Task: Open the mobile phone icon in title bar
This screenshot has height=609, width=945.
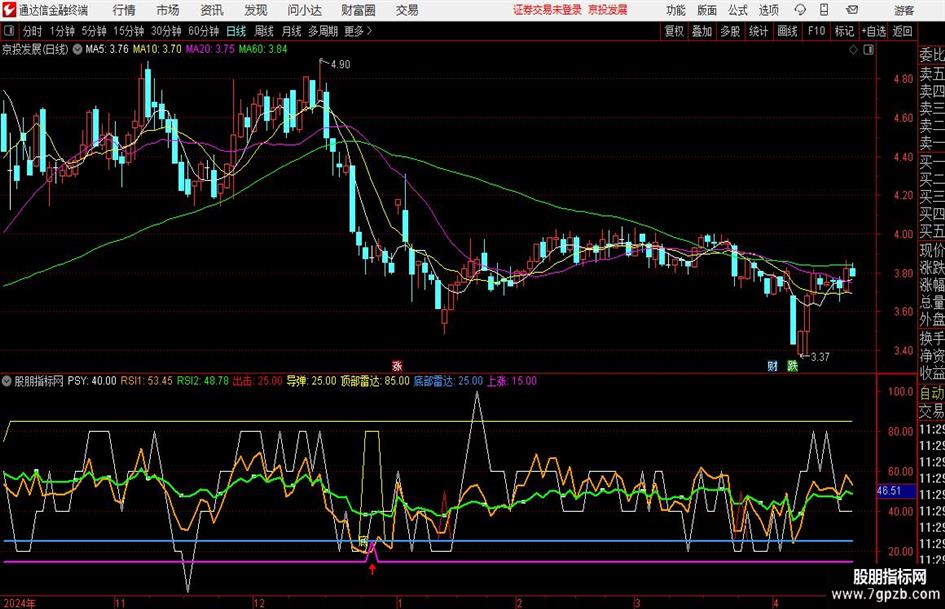Action: click(x=824, y=10)
